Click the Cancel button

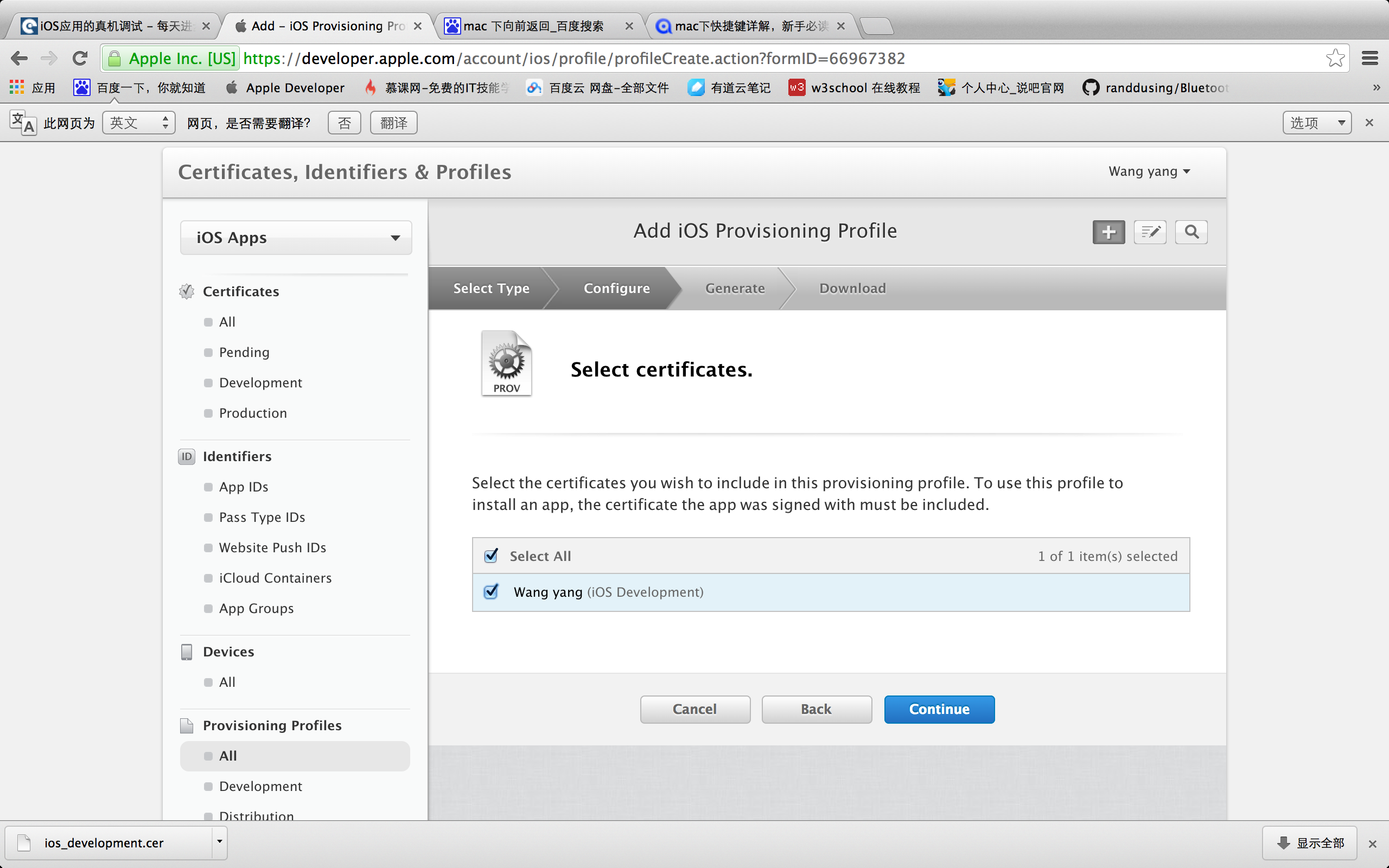[x=695, y=709]
